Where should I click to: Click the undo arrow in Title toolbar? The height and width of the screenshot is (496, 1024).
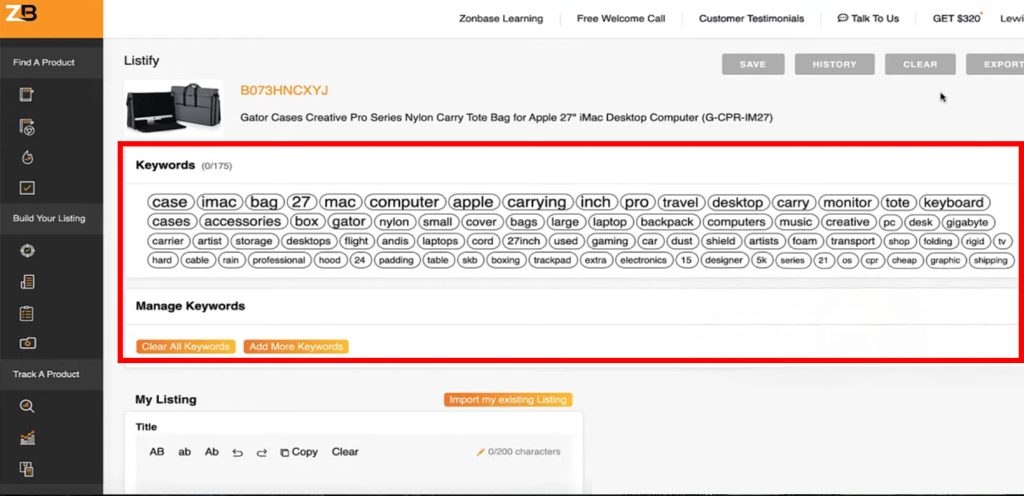point(237,452)
